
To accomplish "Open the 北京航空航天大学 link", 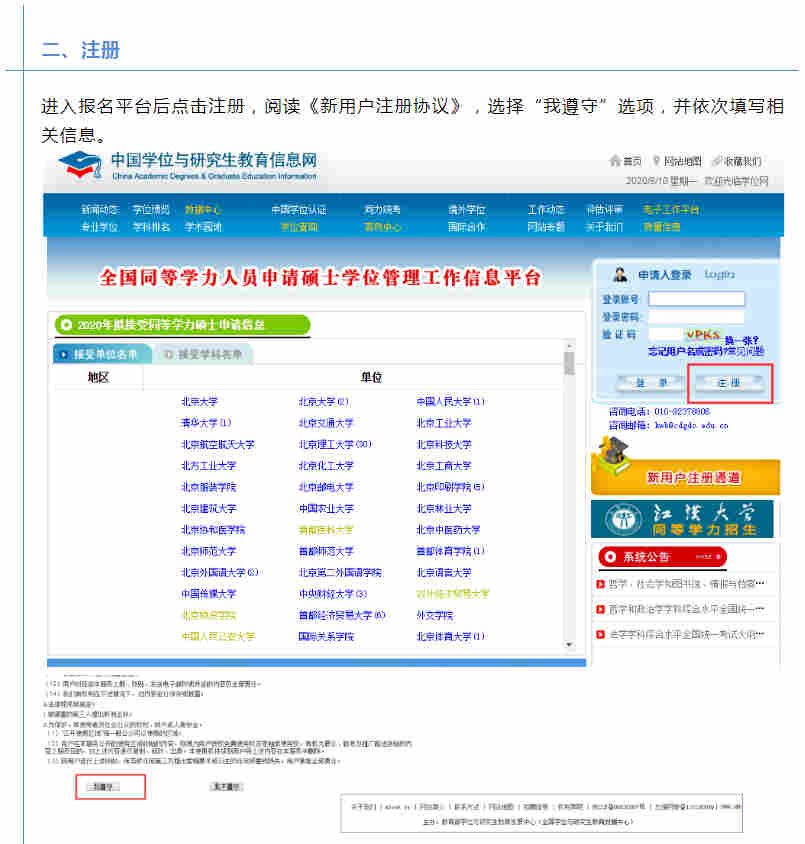I will click(217, 444).
